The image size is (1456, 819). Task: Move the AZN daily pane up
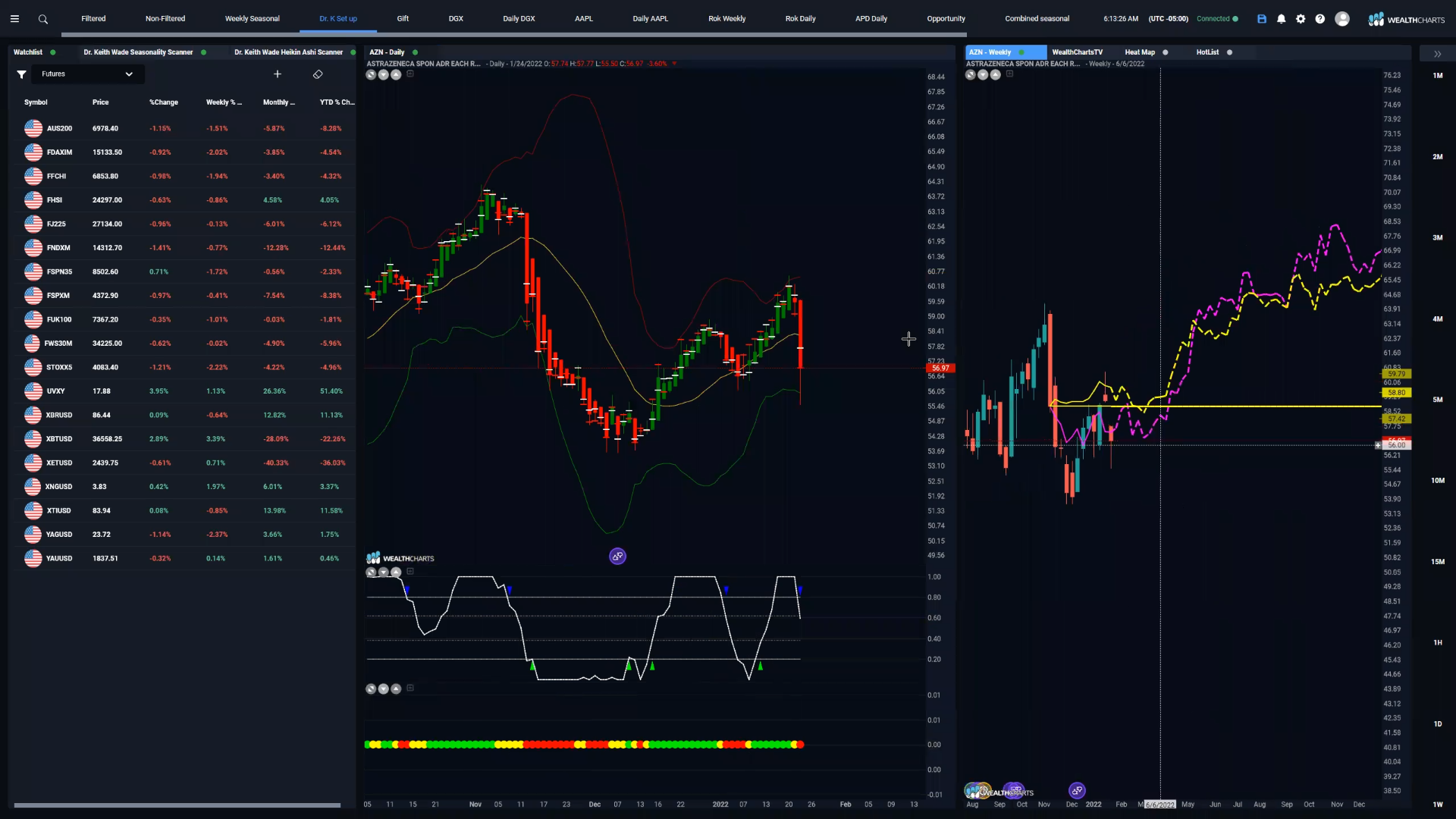[396, 74]
